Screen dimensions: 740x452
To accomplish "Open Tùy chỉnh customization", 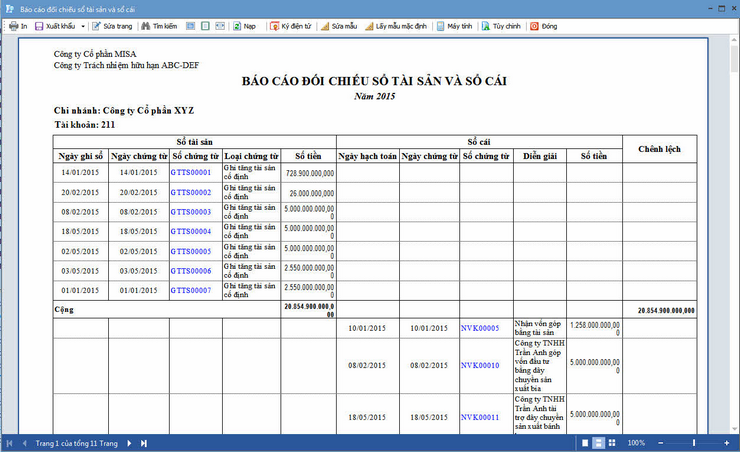I will pos(501,26).
